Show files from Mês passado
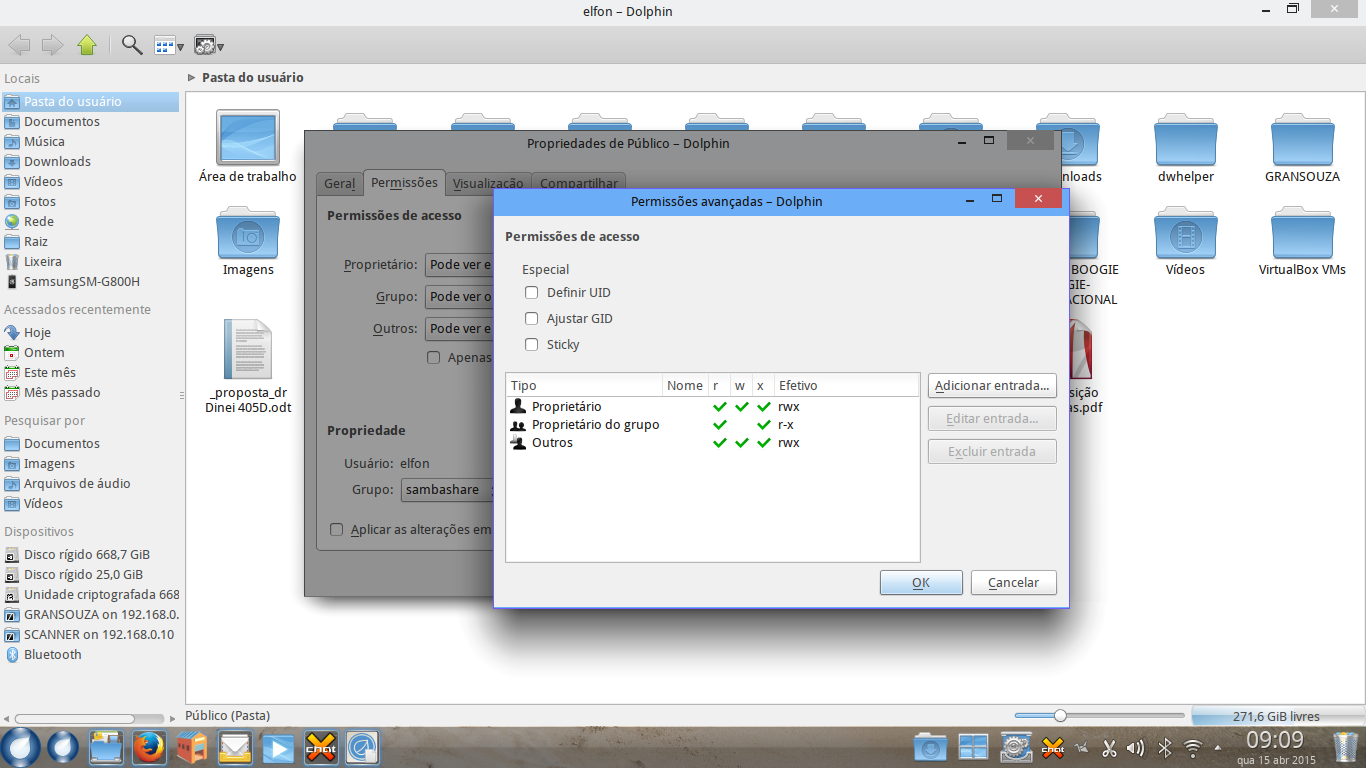The height and width of the screenshot is (768, 1366). [x=62, y=392]
